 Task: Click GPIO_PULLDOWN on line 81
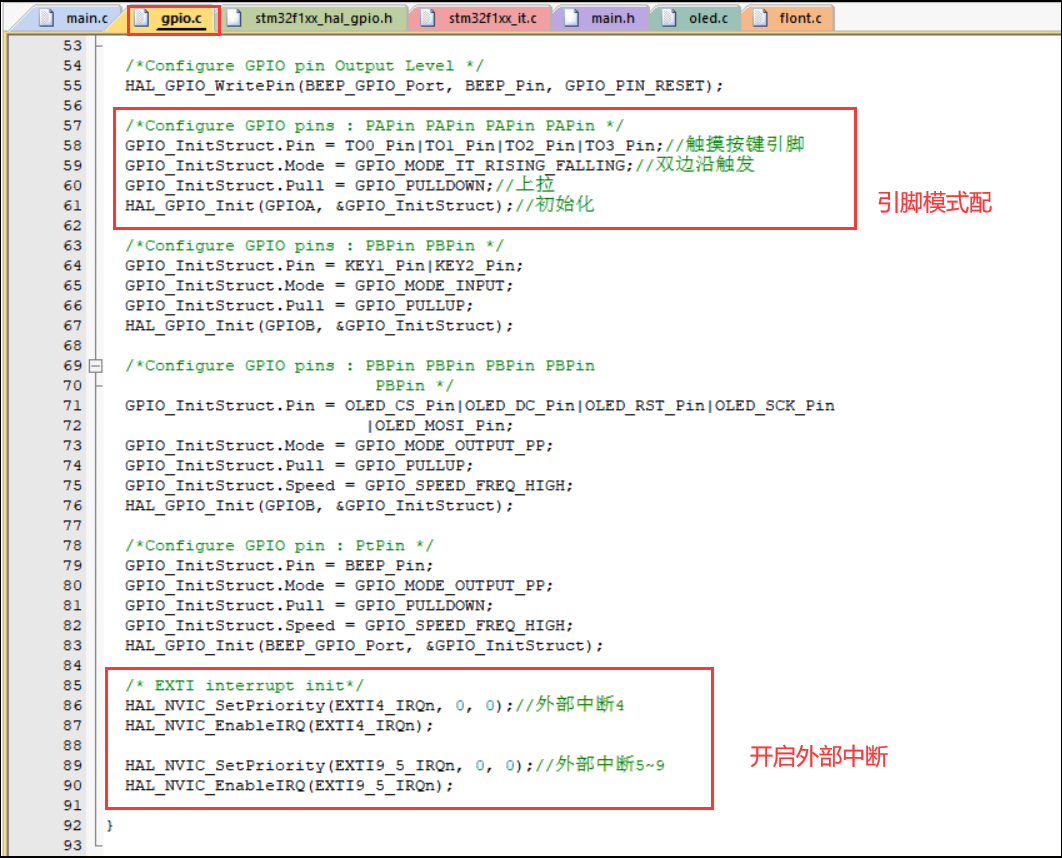[420, 605]
